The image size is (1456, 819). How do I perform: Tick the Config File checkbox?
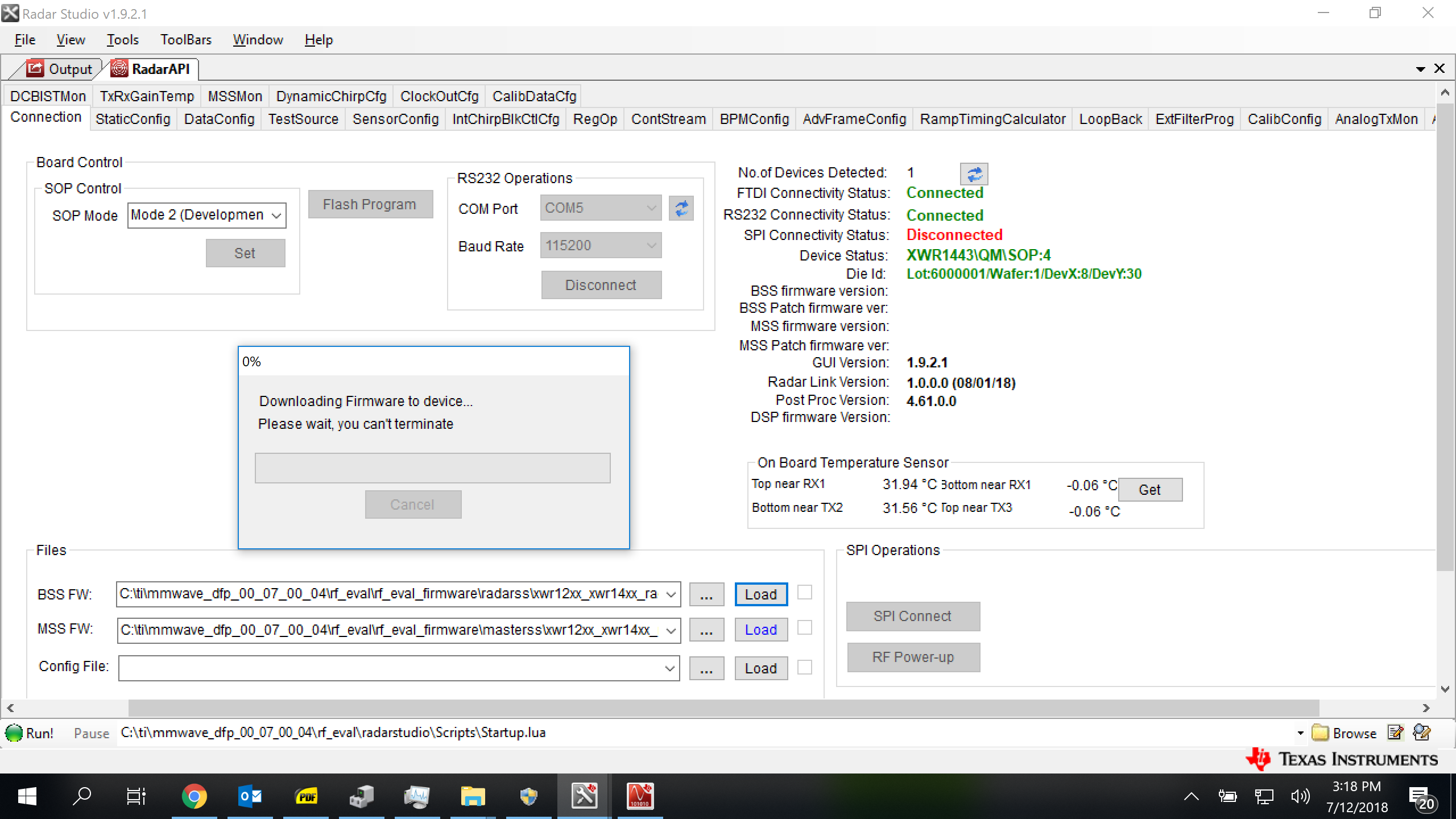[x=804, y=667]
